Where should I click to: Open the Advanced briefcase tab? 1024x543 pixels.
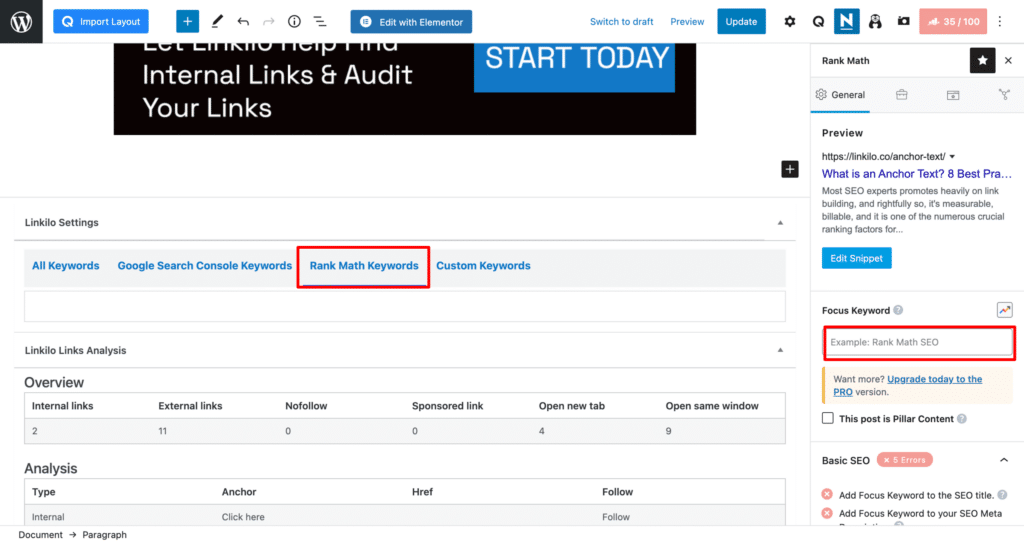click(x=901, y=95)
